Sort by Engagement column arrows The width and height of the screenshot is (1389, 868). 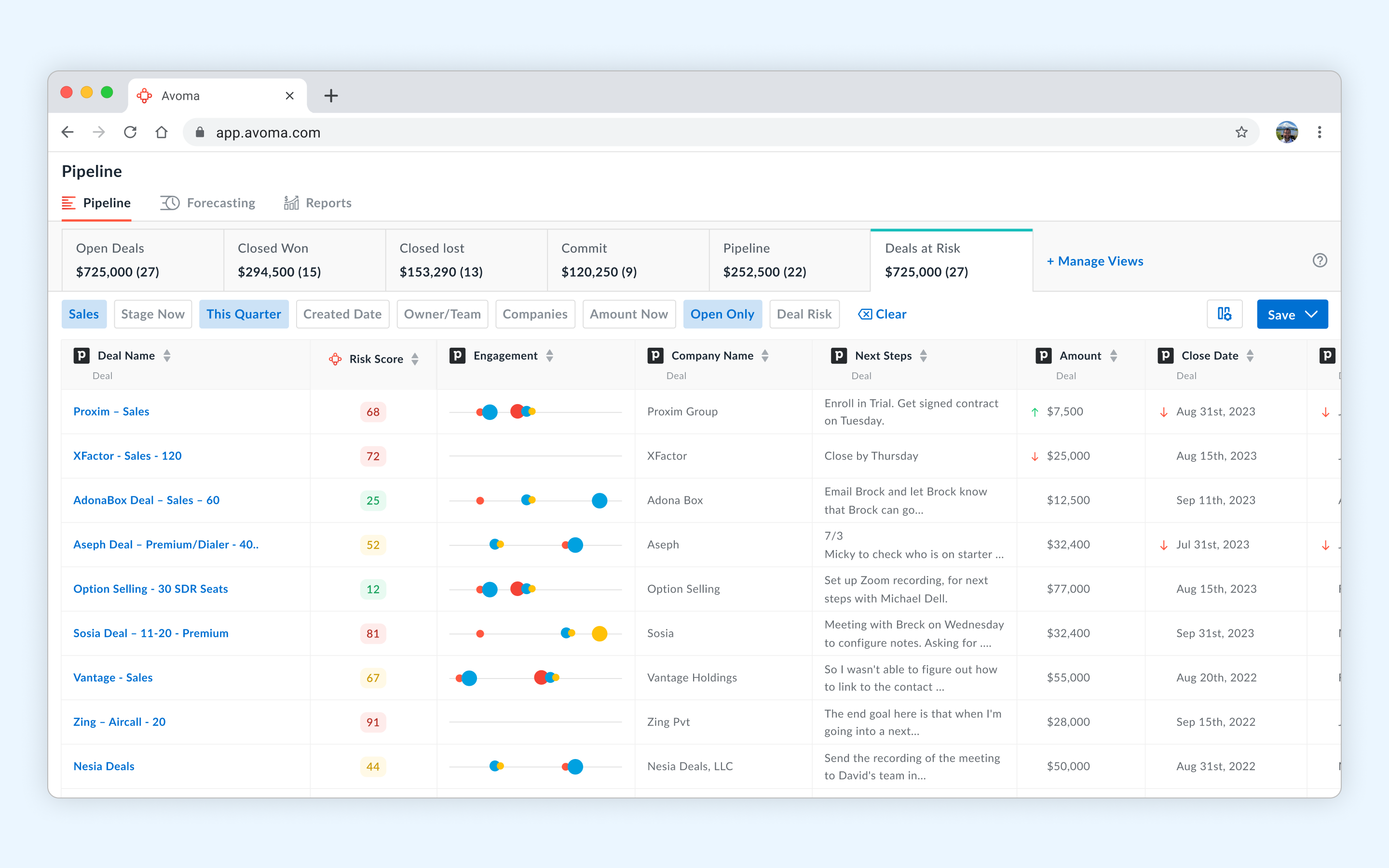point(549,356)
